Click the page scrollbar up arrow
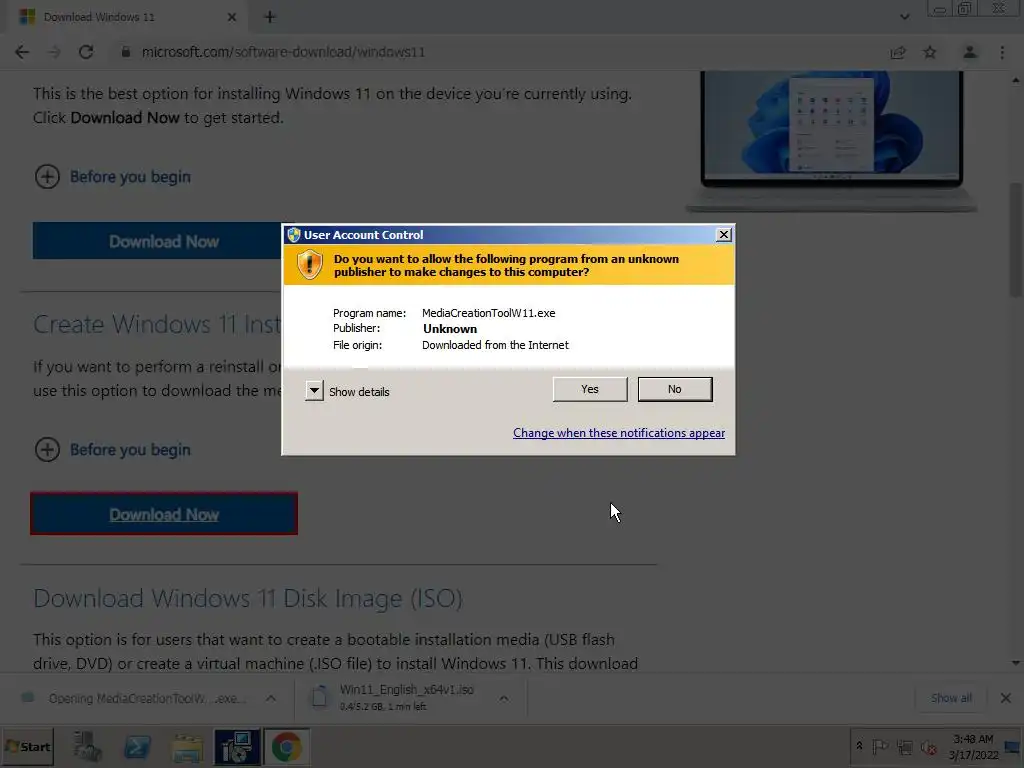 1016,80
